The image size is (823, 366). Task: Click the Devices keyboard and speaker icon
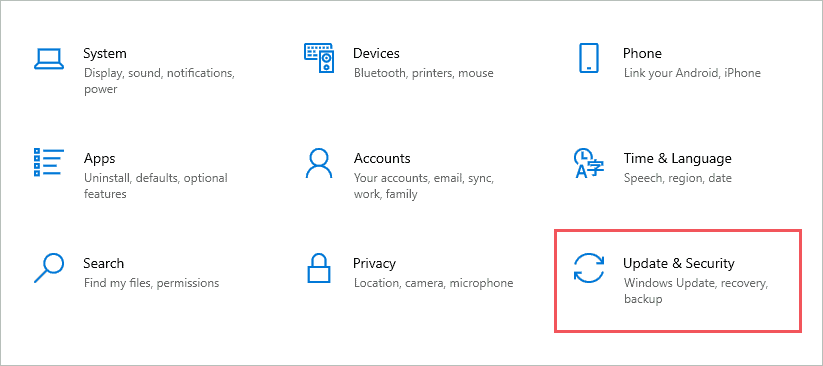pyautogui.click(x=319, y=58)
